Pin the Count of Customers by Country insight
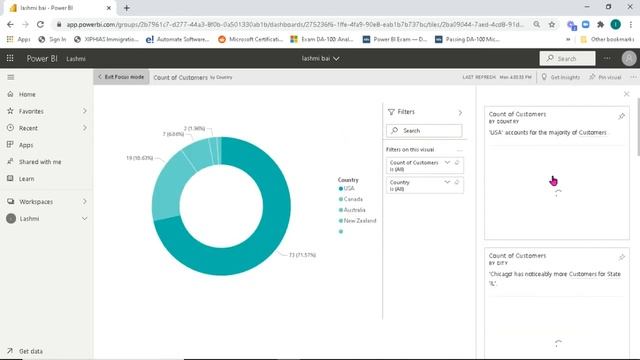The height and width of the screenshot is (360, 640). click(x=621, y=116)
